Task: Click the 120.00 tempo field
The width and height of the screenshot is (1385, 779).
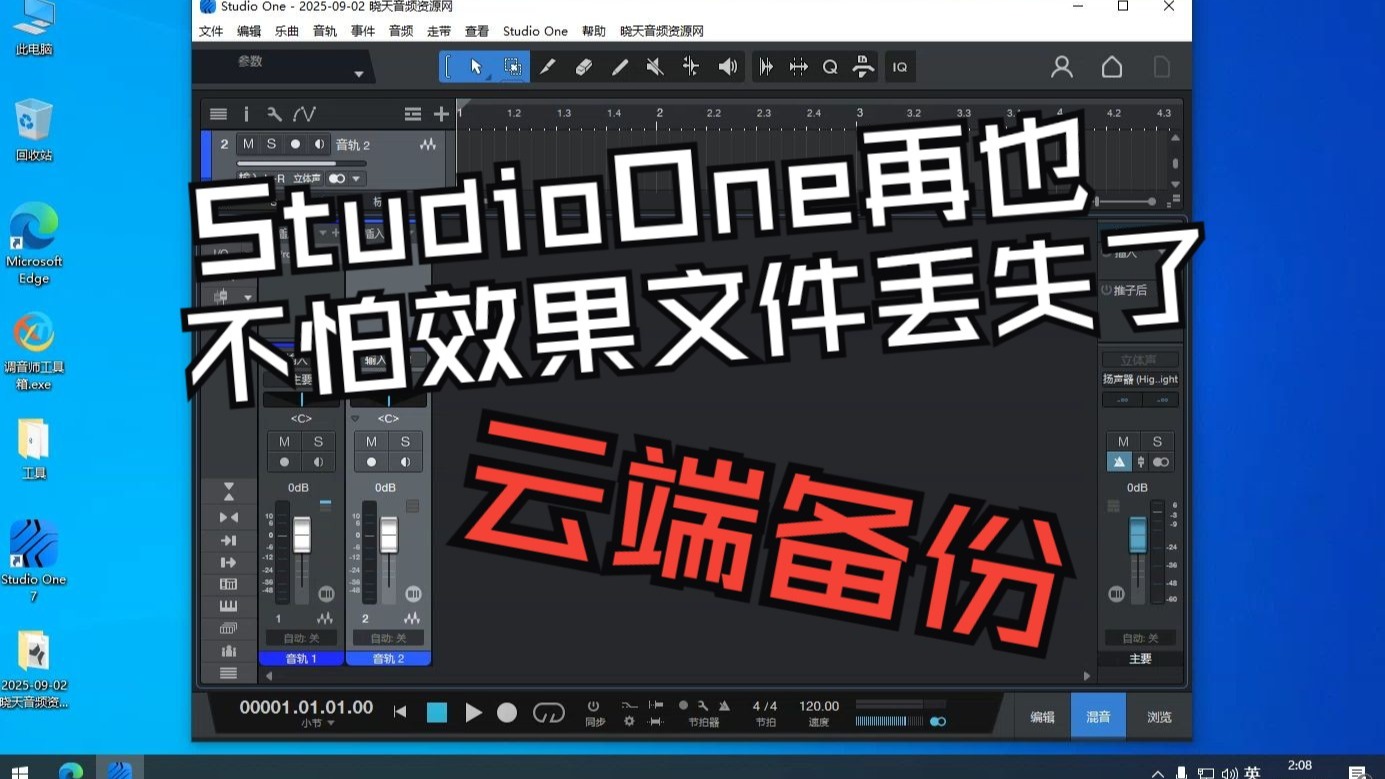Action: (x=819, y=706)
